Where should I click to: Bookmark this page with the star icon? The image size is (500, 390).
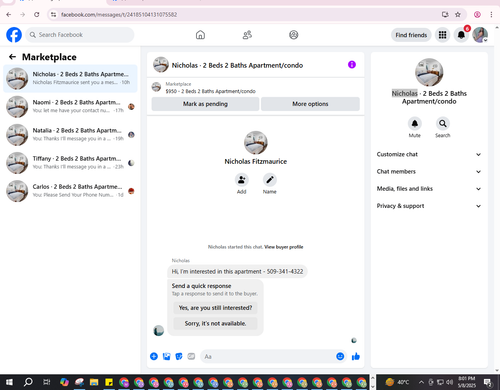click(458, 14)
